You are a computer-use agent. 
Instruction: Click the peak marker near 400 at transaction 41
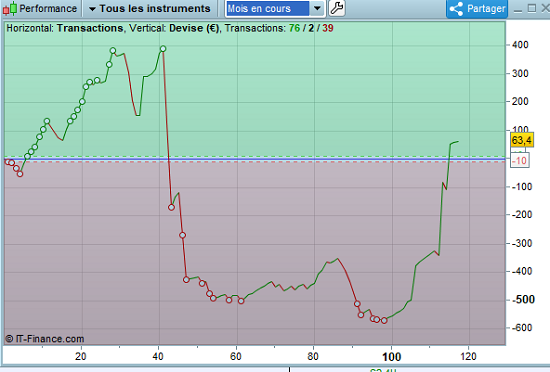coord(163,49)
